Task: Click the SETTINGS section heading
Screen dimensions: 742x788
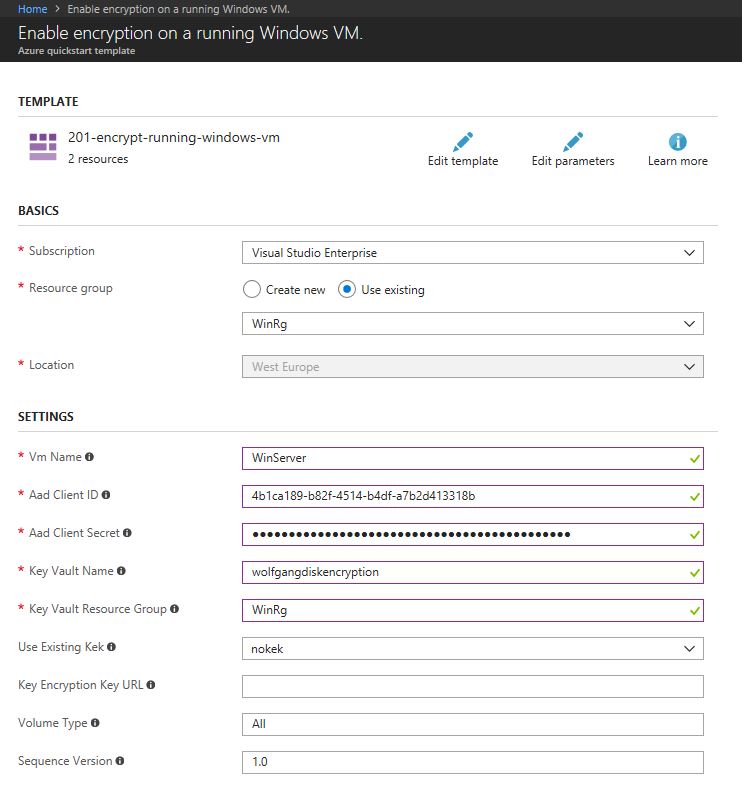Action: tap(46, 417)
